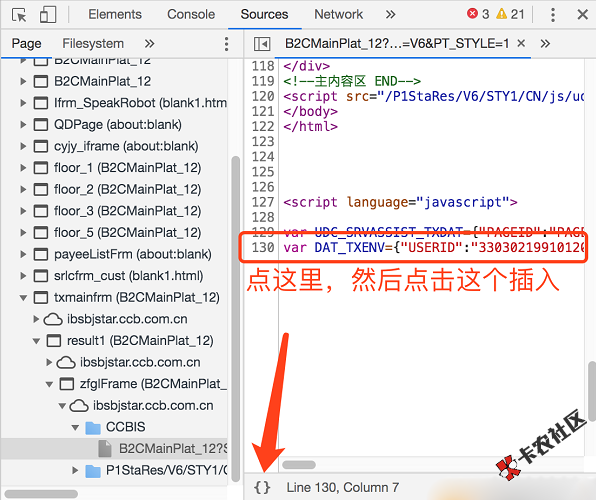This screenshot has height=500, width=596.
Task: Click the P1StaRes folder icon
Action: [x=93, y=471]
